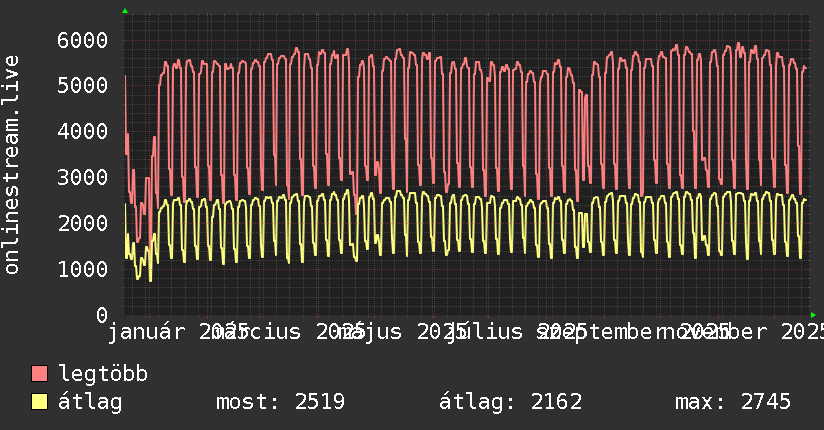Select the legtöbb legend label
This screenshot has height=430, width=824.
pos(103,375)
